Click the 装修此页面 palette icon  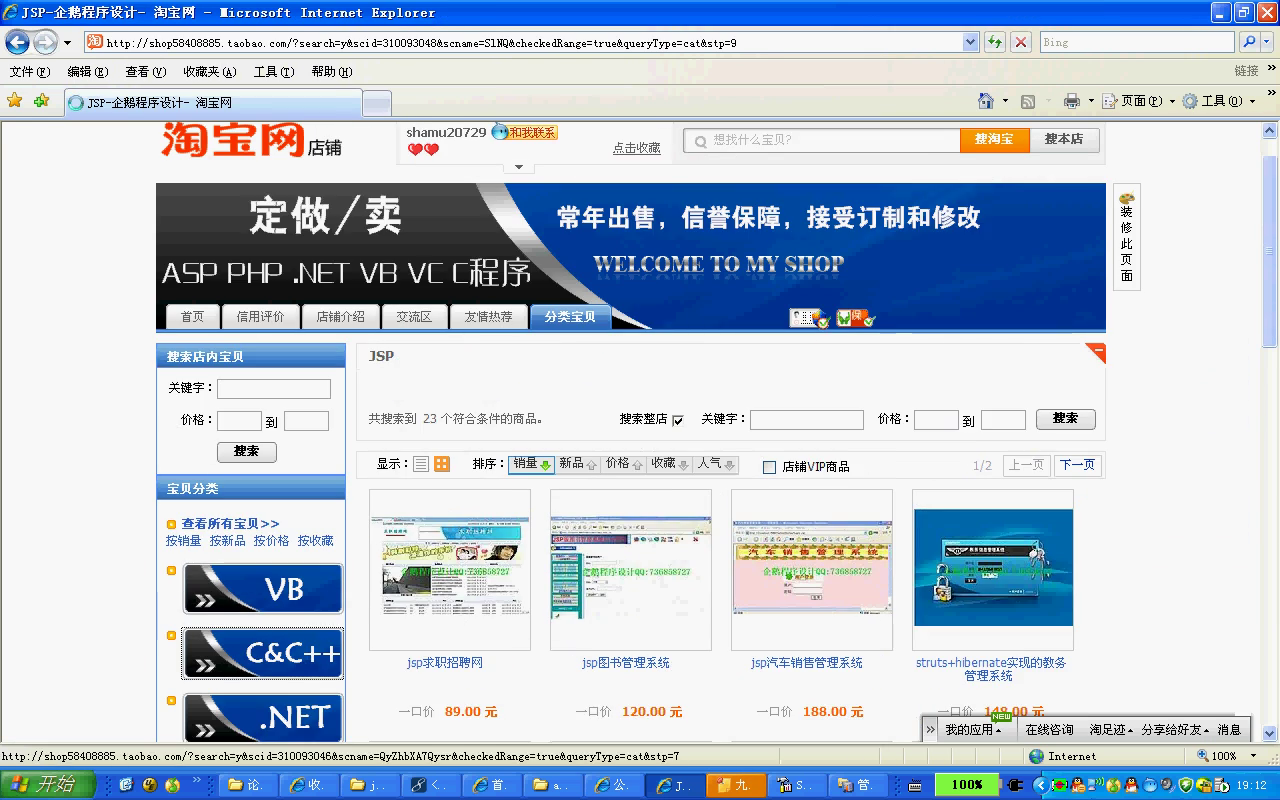1127,198
